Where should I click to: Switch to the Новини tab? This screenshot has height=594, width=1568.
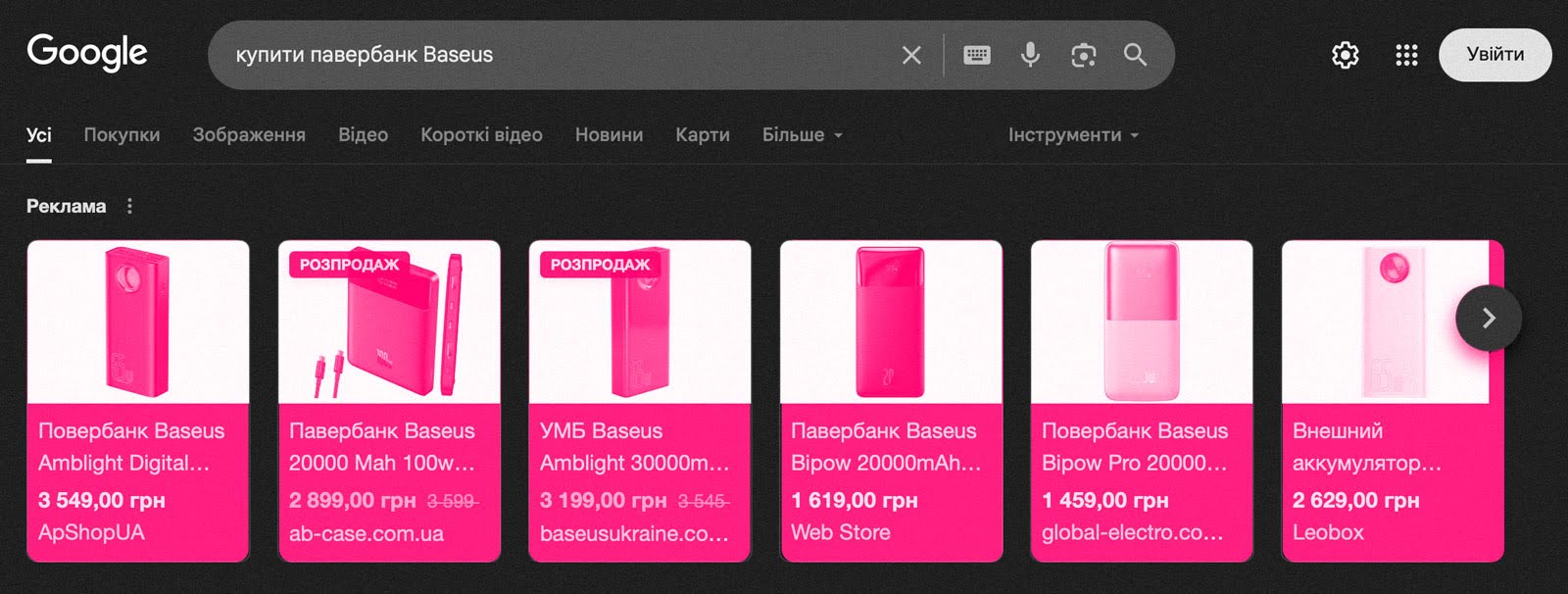[x=609, y=135]
